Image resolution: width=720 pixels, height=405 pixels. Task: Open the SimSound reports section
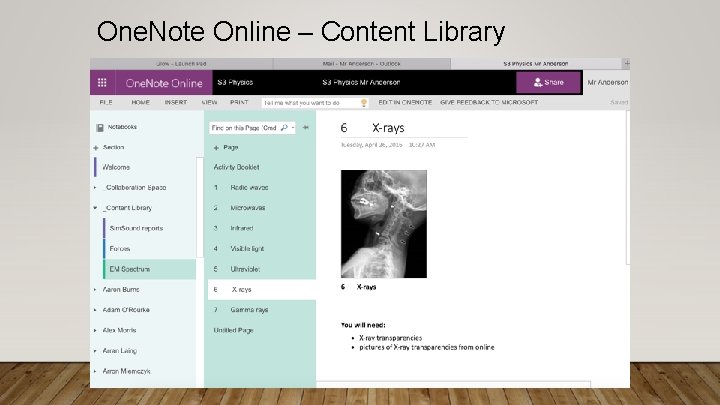point(136,229)
